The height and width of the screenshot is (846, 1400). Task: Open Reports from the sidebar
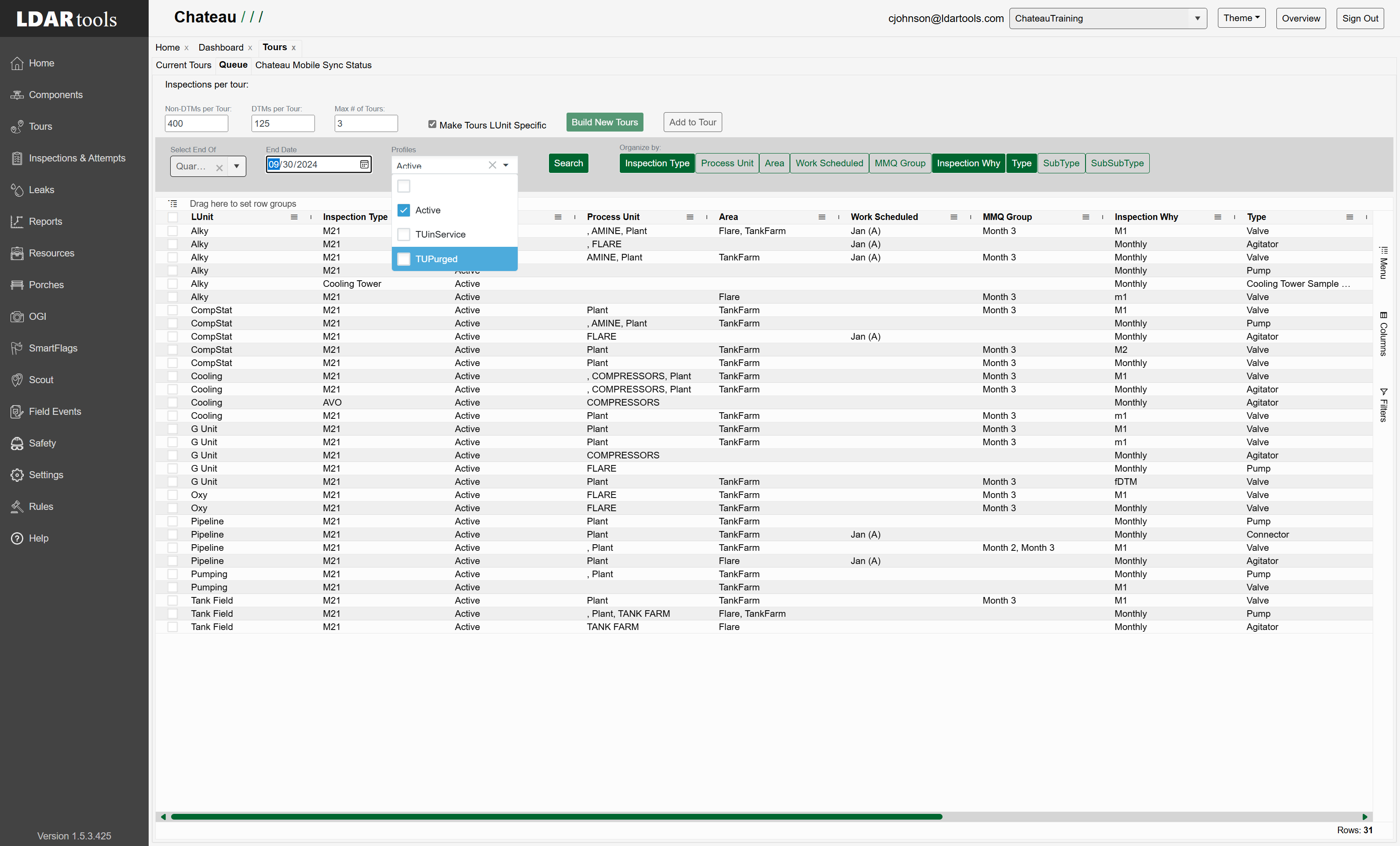tap(37, 222)
